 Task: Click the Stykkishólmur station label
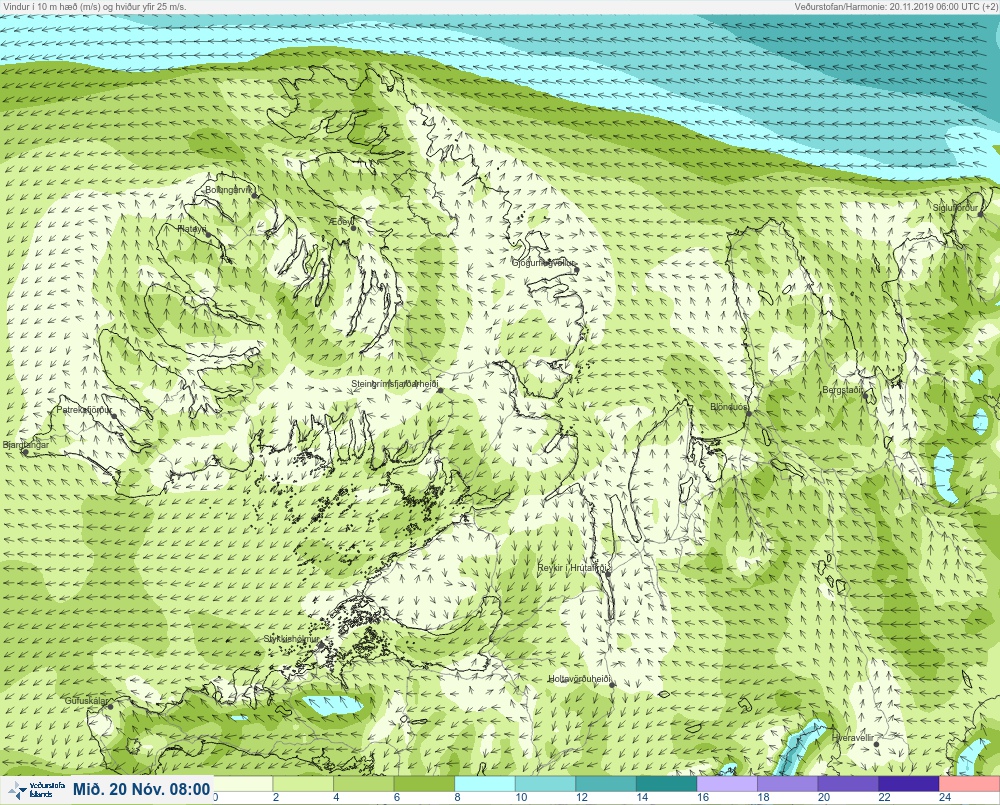[x=291, y=639]
